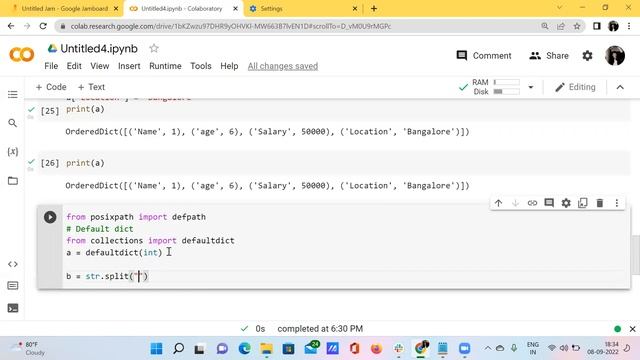Open File Explorer from taskbar
The width and height of the screenshot is (640, 360).
[267, 349]
